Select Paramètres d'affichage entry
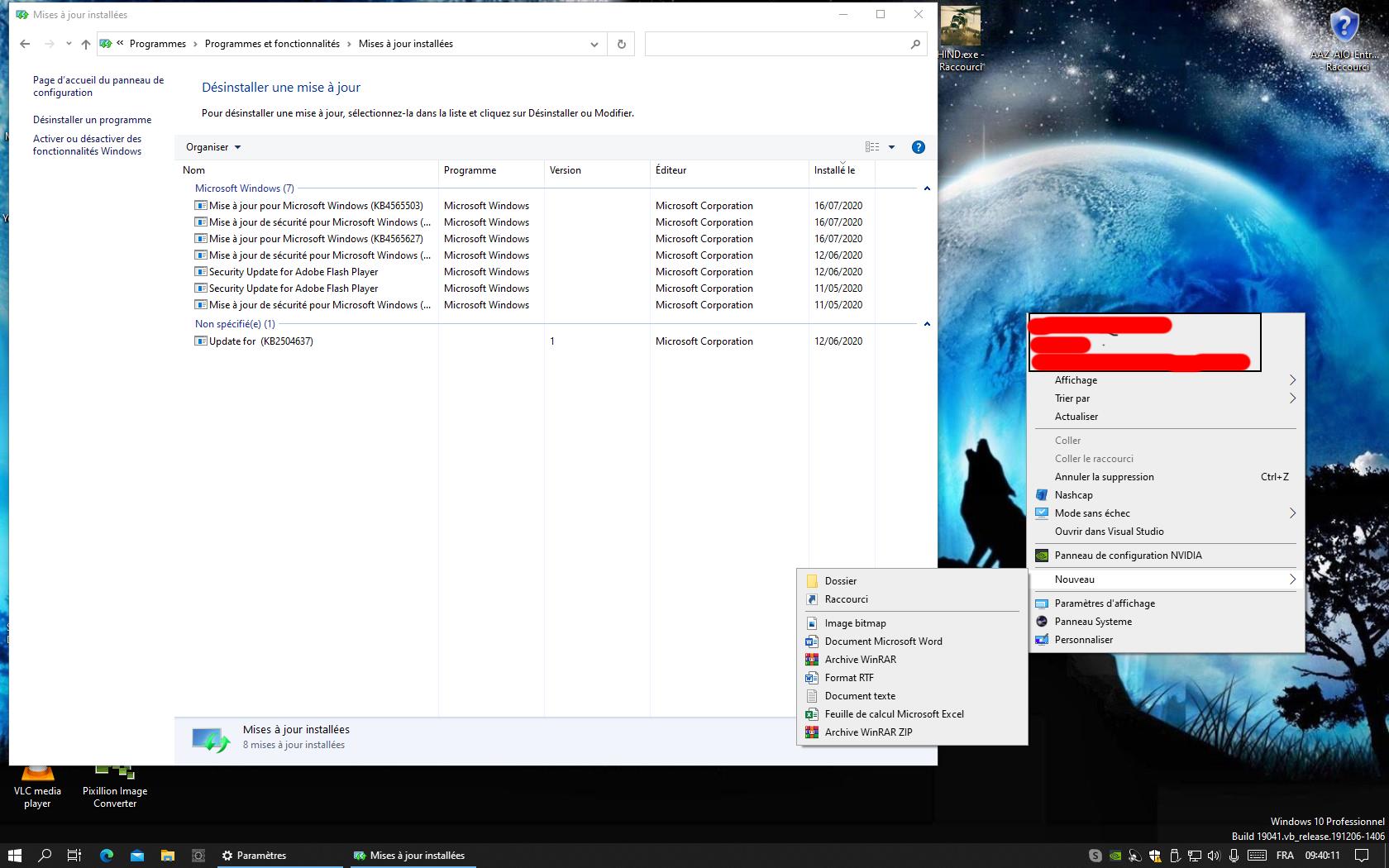 point(1166,603)
